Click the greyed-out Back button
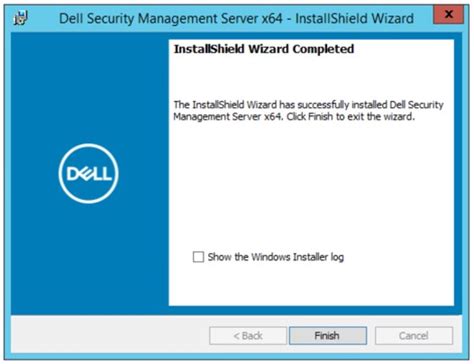 pos(248,335)
